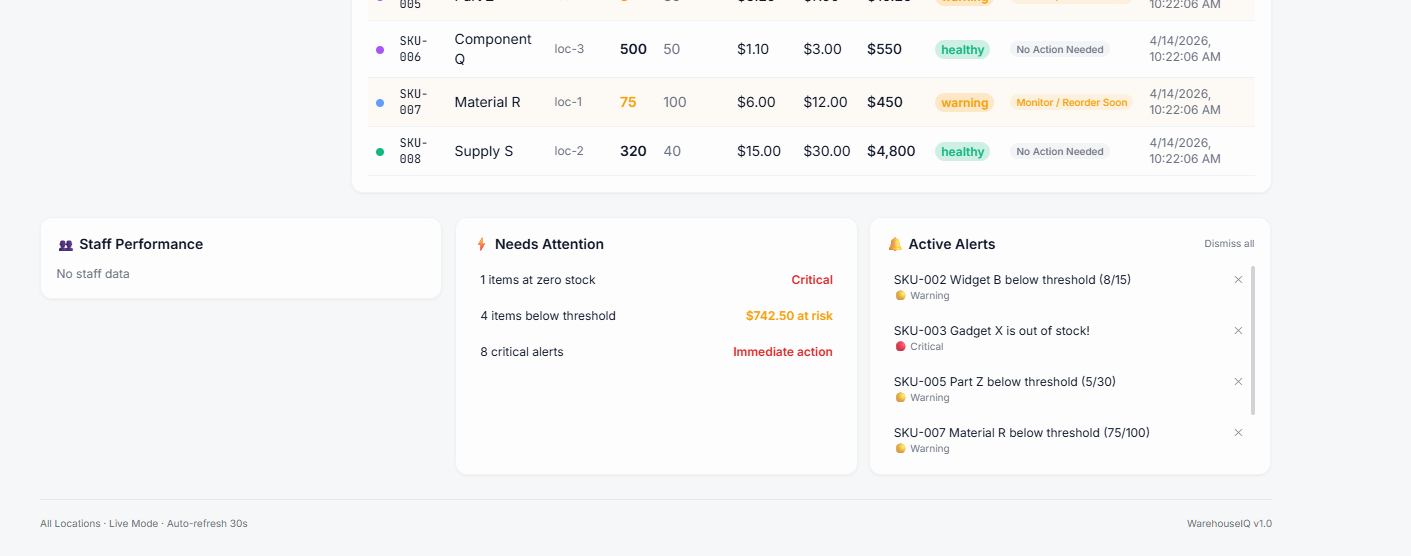Click No Action Needed for Supply S
1411x556 pixels.
pyautogui.click(x=1060, y=152)
